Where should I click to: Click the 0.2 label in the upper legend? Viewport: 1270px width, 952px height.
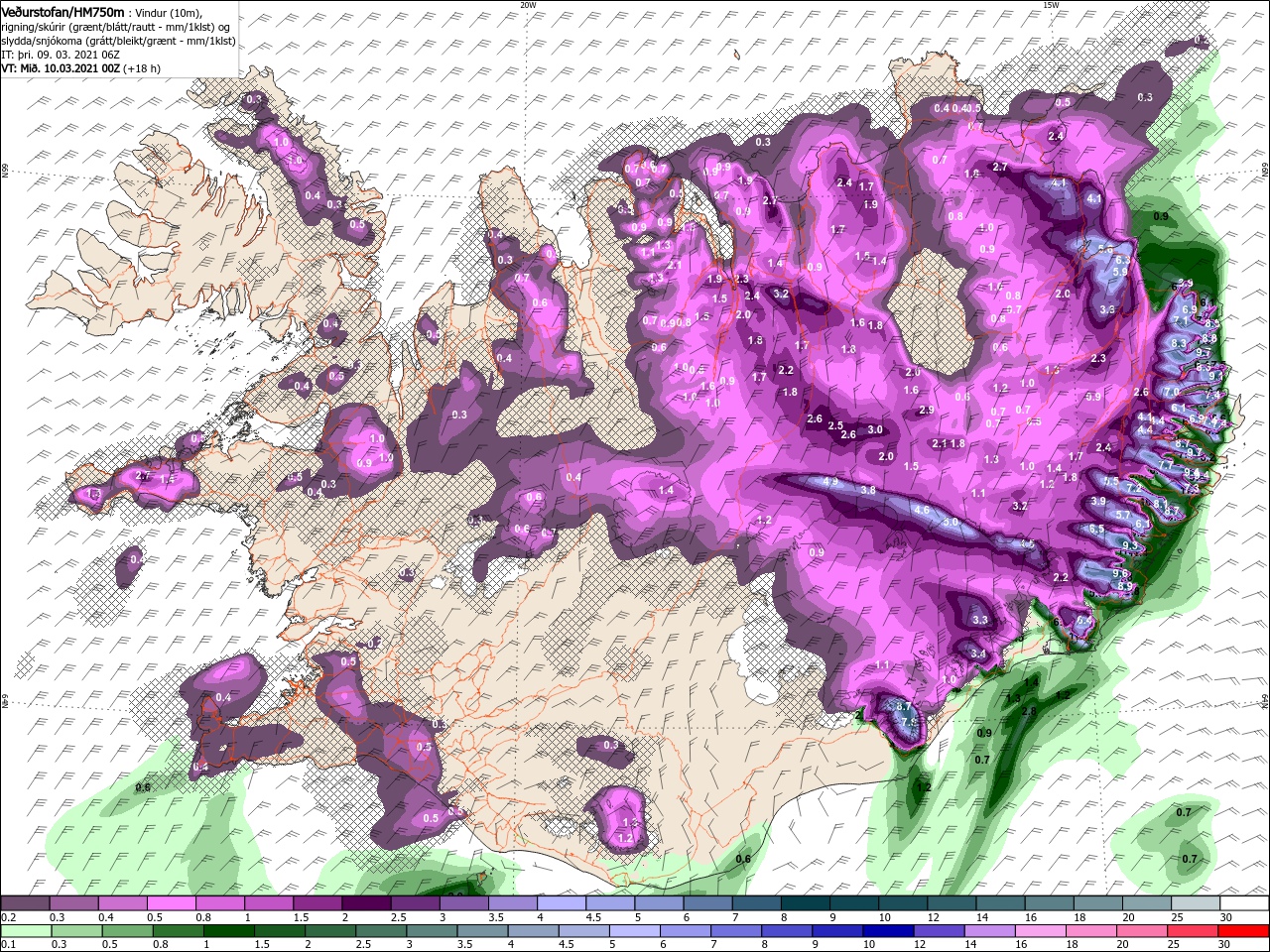pyautogui.click(x=8, y=917)
